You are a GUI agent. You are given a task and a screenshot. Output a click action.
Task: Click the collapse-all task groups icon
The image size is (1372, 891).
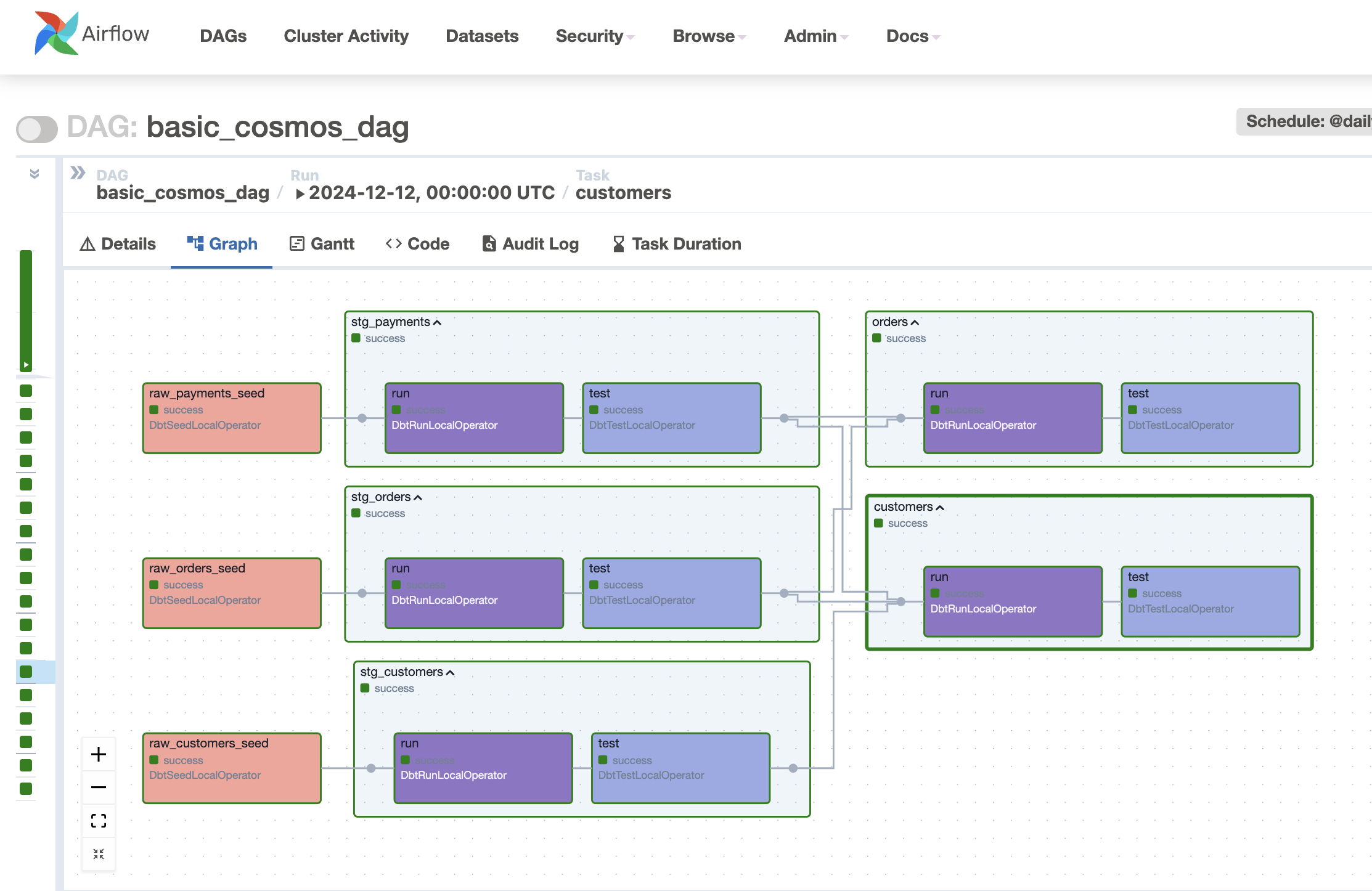pos(99,854)
